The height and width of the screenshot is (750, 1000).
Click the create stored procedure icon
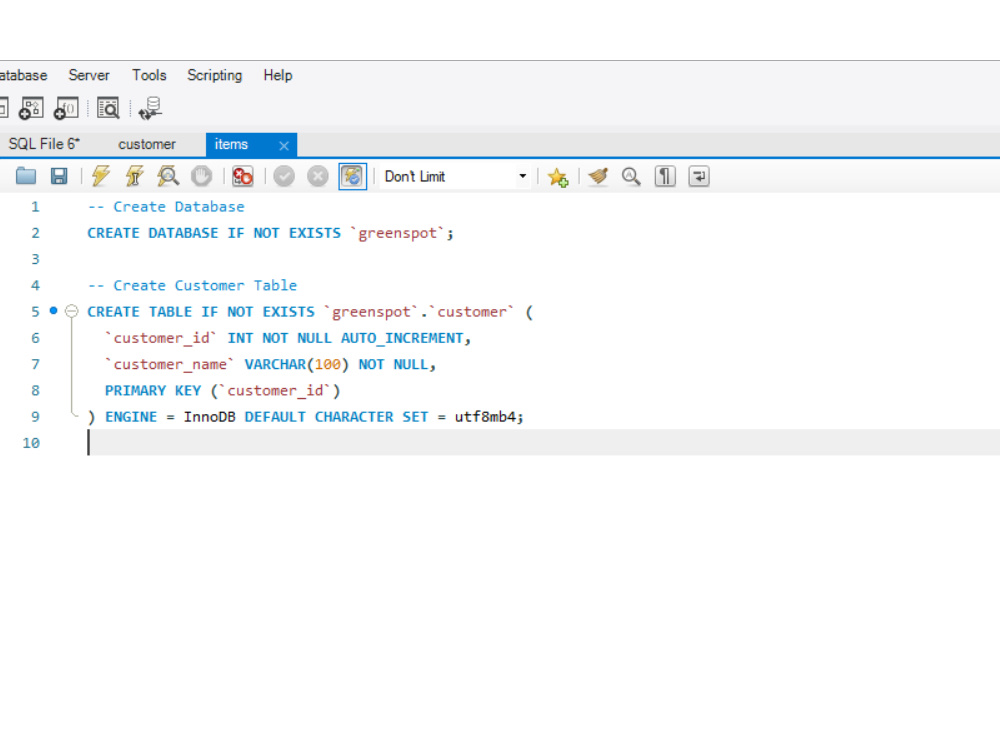point(31,108)
